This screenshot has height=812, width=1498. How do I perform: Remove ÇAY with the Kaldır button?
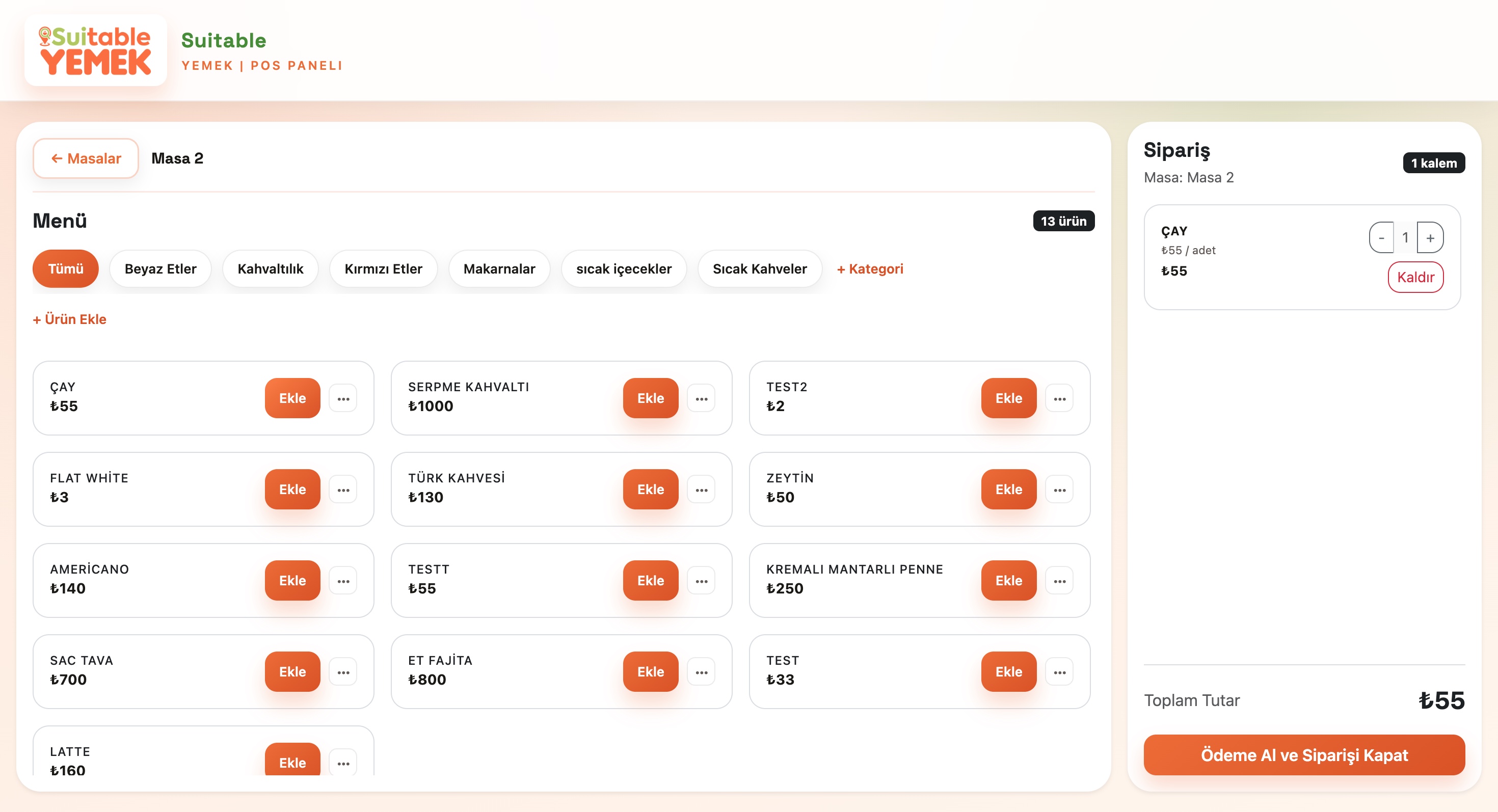(x=1415, y=277)
